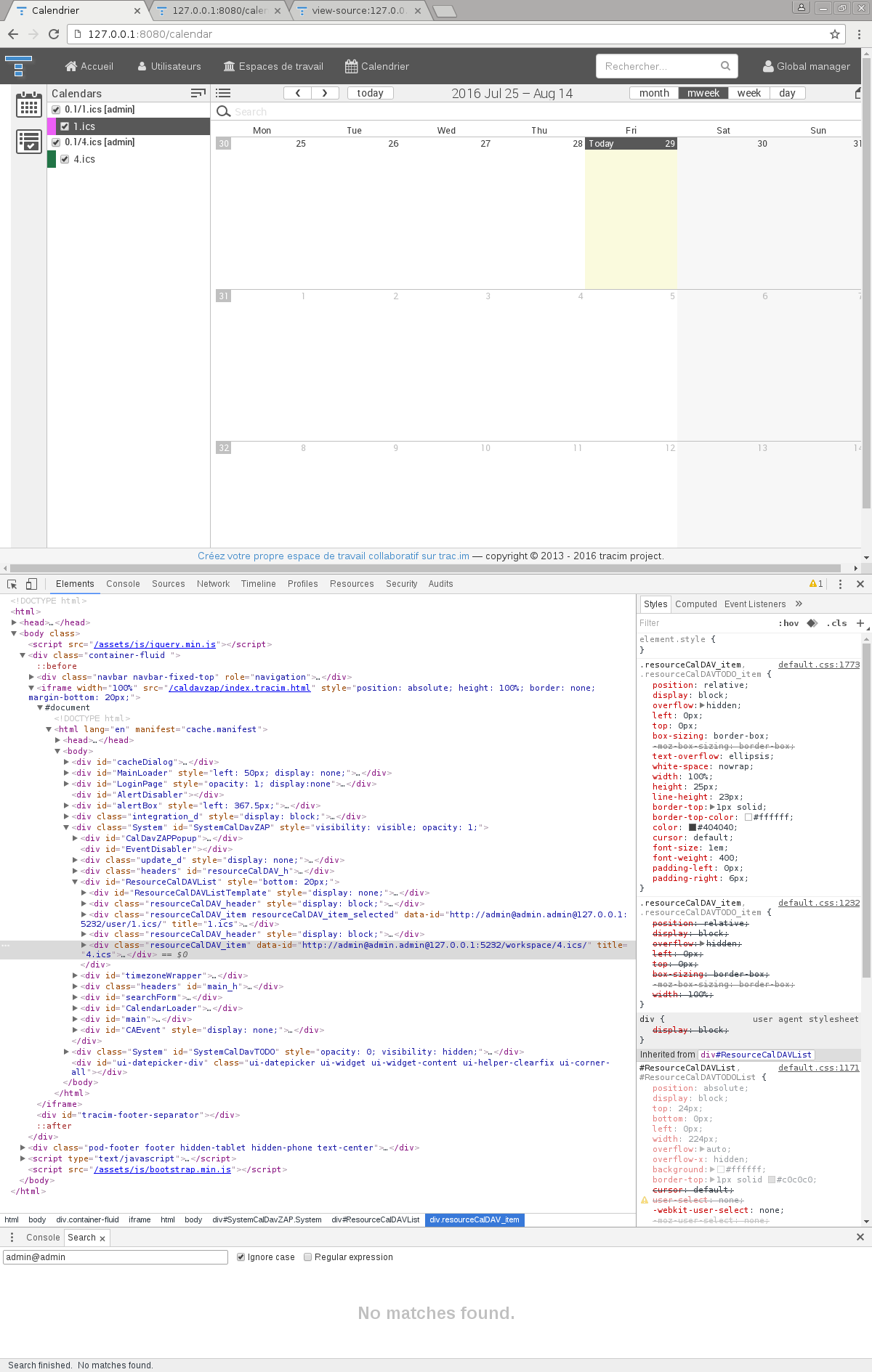Open the todo list sidebar icon
Image resolution: width=872 pixels, height=1372 pixels.
[x=29, y=142]
